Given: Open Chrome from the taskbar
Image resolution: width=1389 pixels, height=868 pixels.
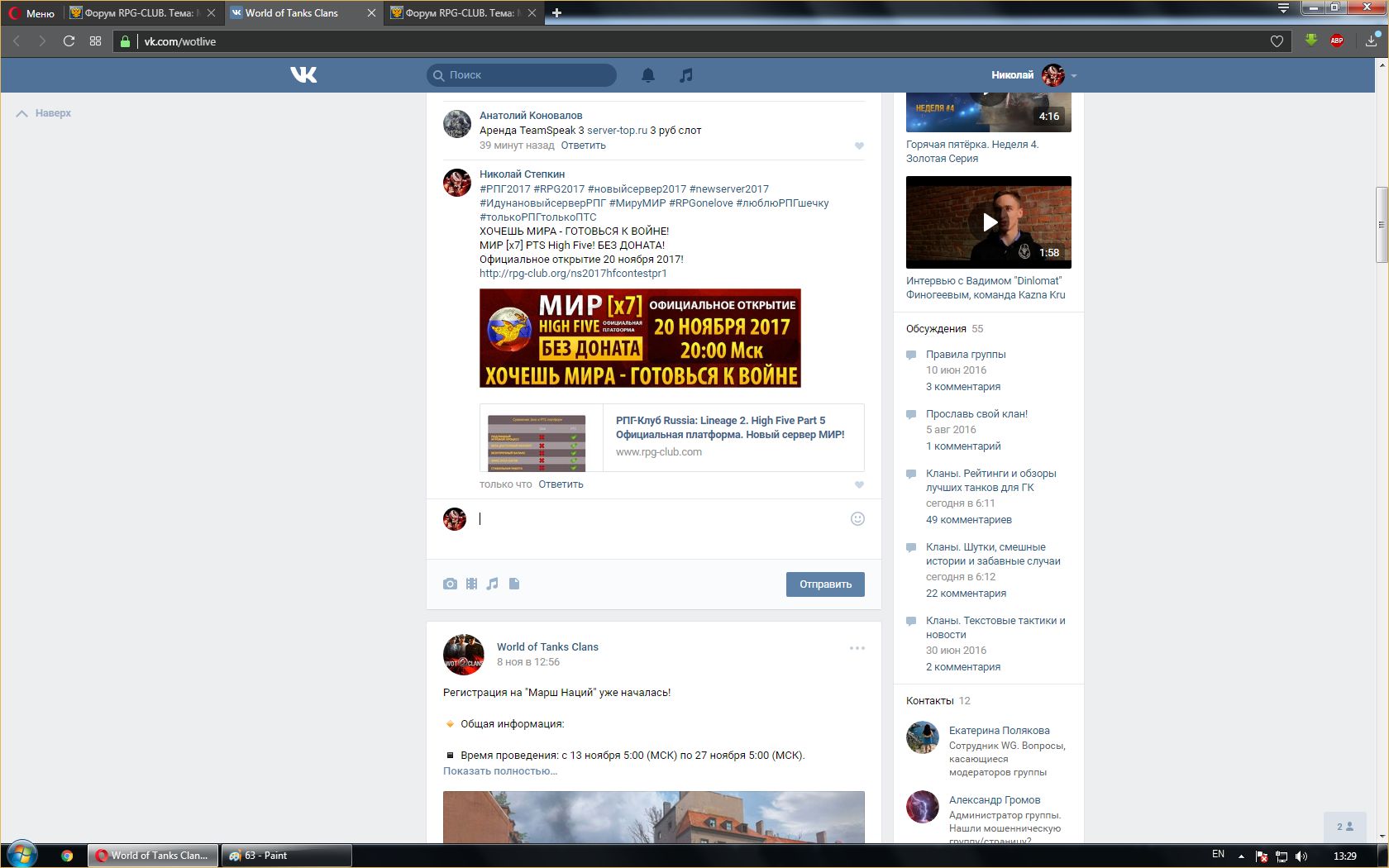Looking at the screenshot, I should click(x=67, y=856).
